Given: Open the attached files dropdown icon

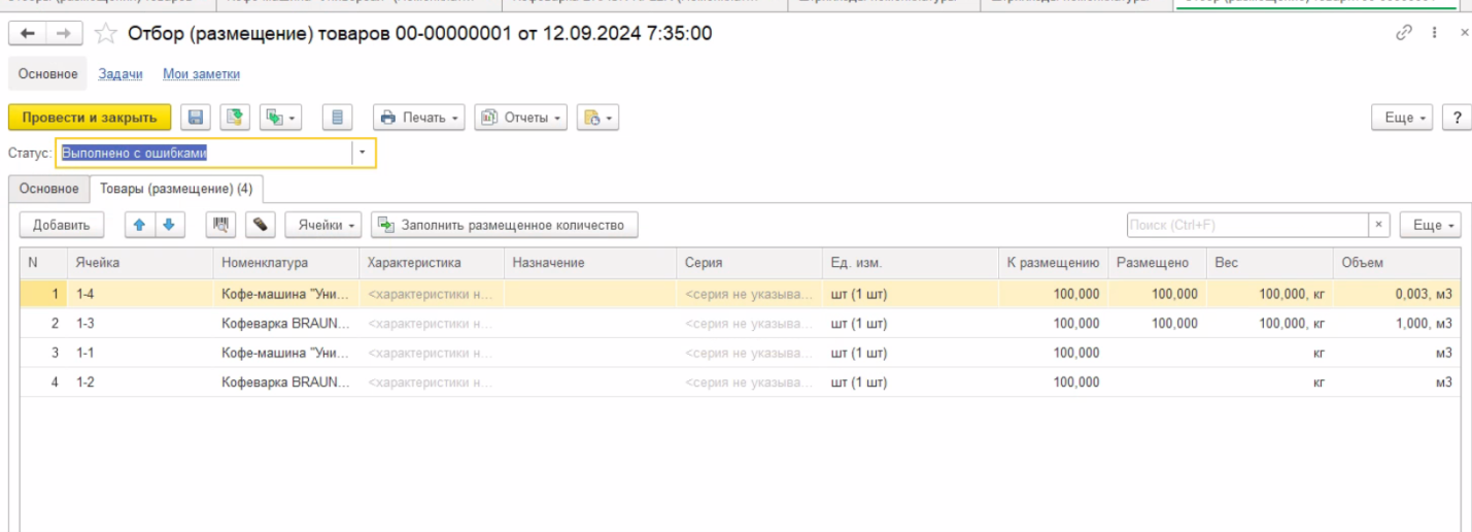Looking at the screenshot, I should tap(597, 117).
